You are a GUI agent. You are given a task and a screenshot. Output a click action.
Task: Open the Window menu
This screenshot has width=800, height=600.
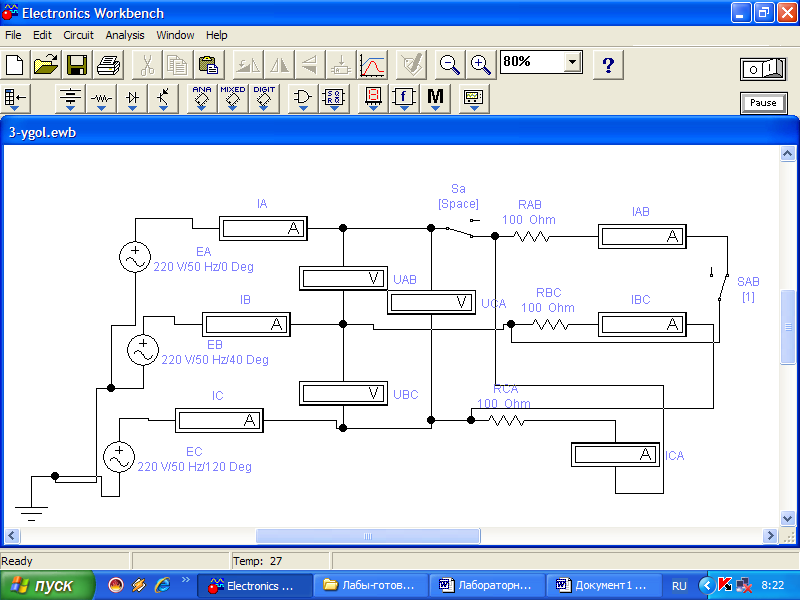(x=175, y=35)
